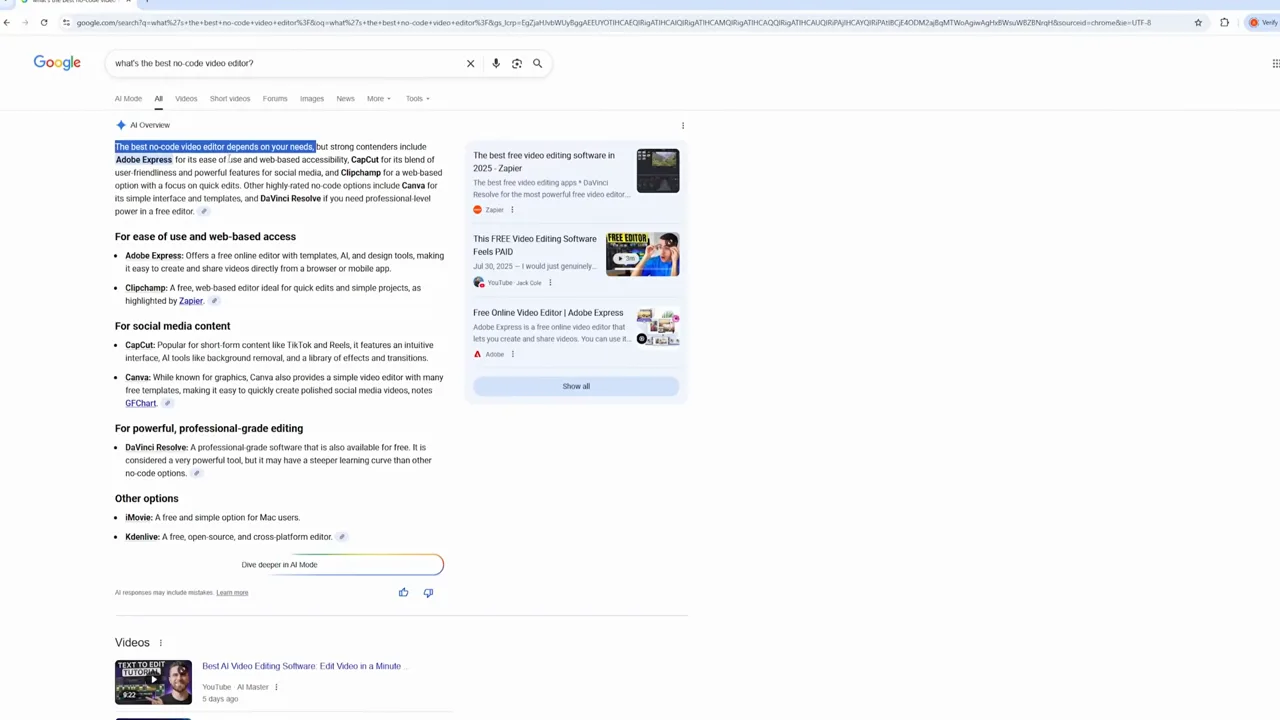Expand the Tools dropdown

tap(417, 98)
